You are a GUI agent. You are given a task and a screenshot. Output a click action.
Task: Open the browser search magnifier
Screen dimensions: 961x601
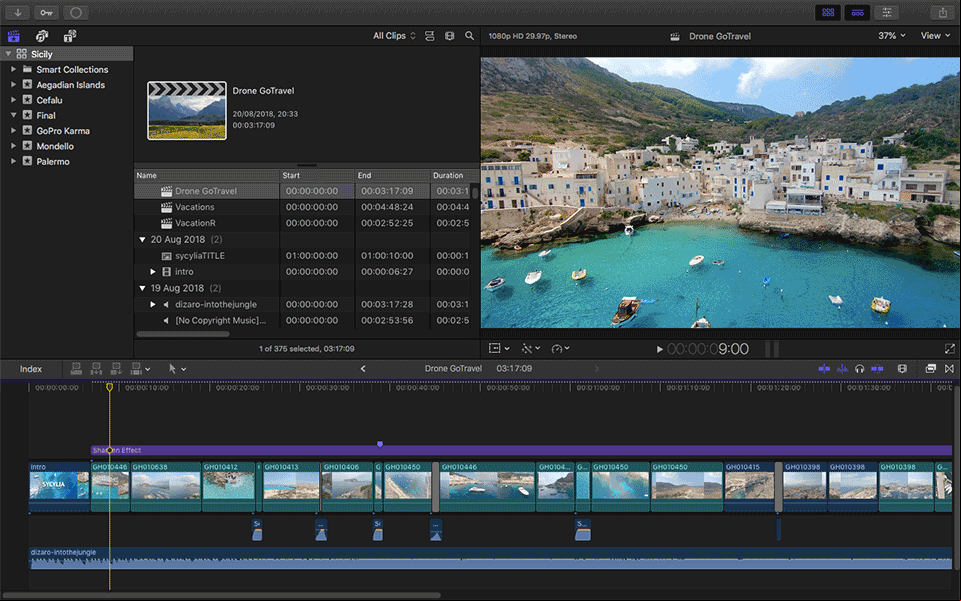[x=469, y=36]
